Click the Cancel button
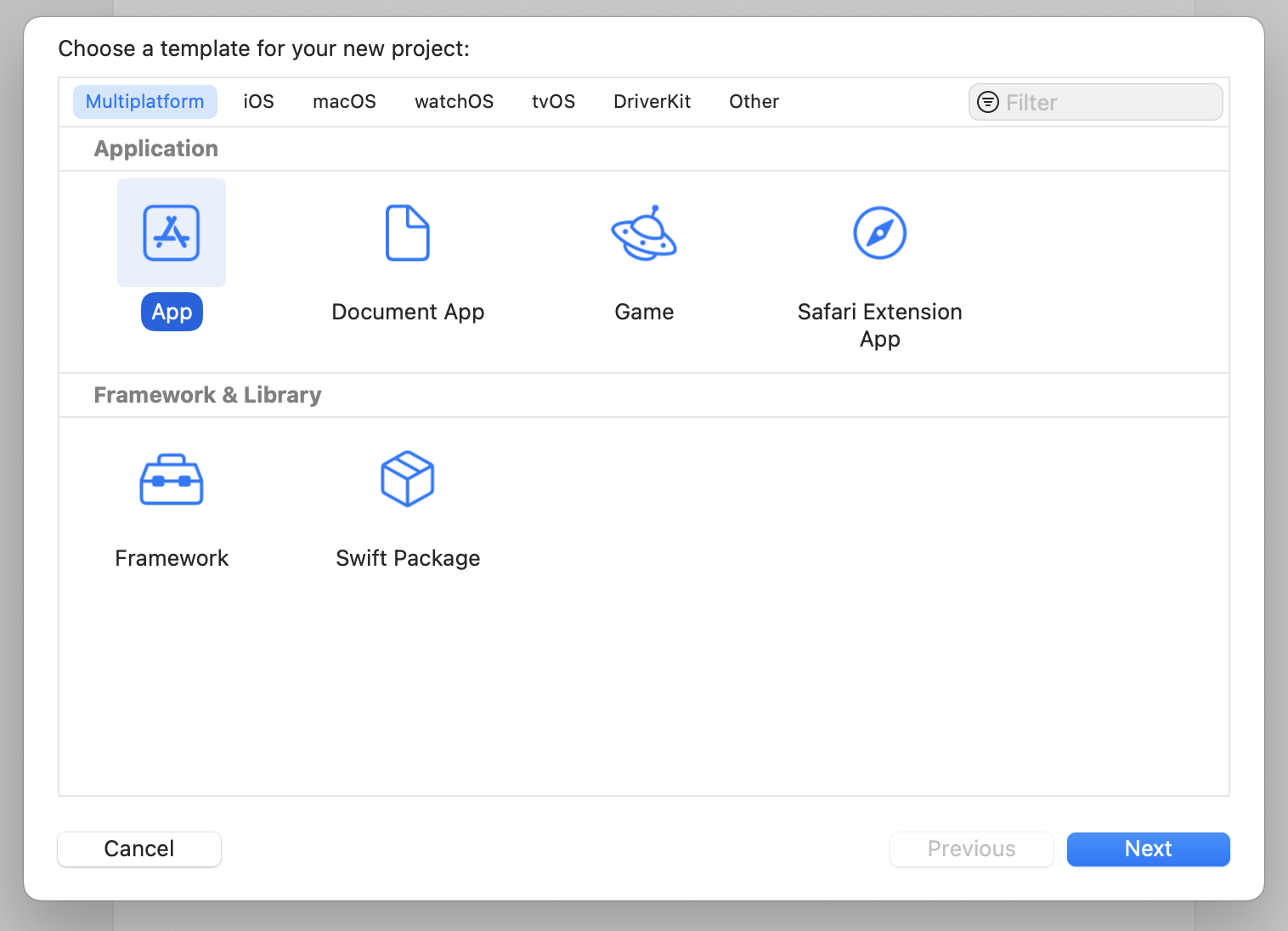1288x931 pixels. [x=138, y=849]
